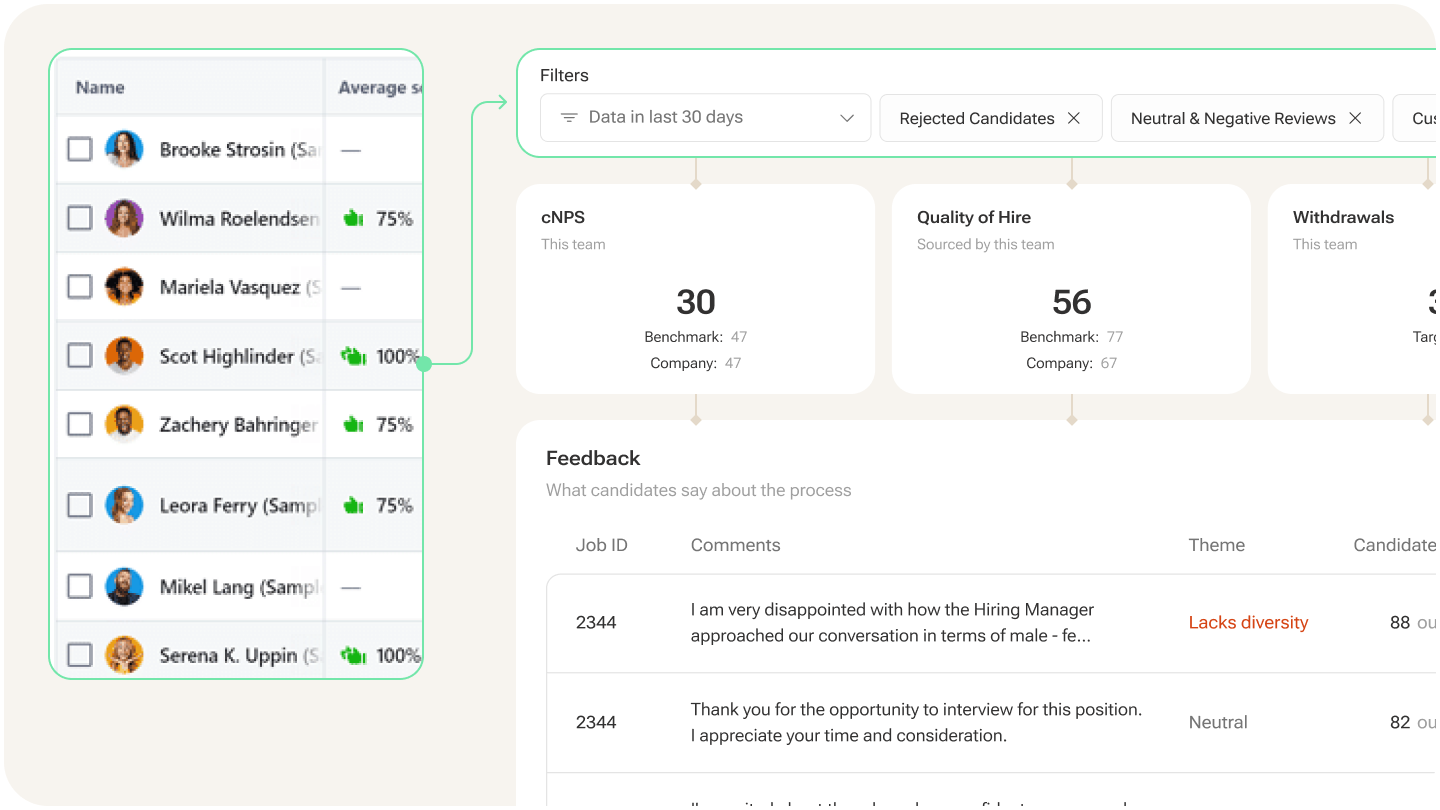Image resolution: width=1440 pixels, height=810 pixels.
Task: Click the cNPS score value 30
Action: click(696, 302)
